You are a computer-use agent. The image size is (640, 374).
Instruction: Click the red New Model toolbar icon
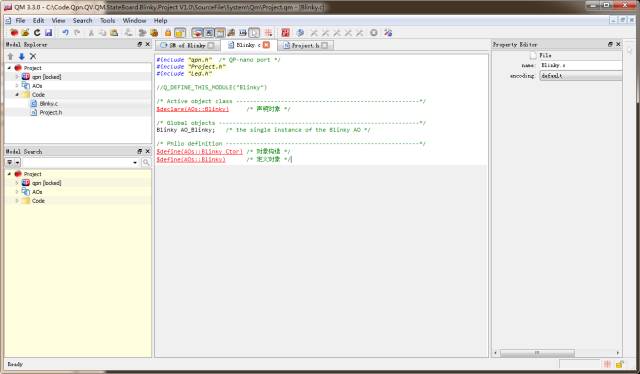14,33
